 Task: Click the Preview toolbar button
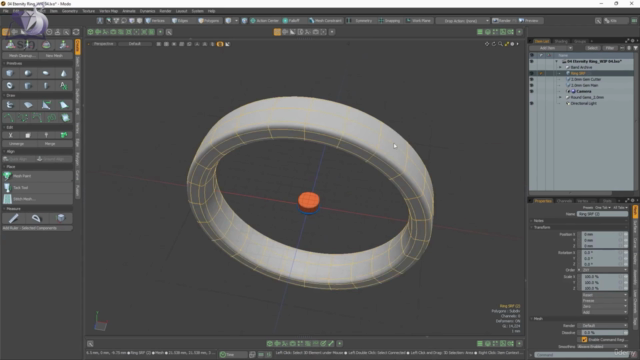click(x=529, y=20)
